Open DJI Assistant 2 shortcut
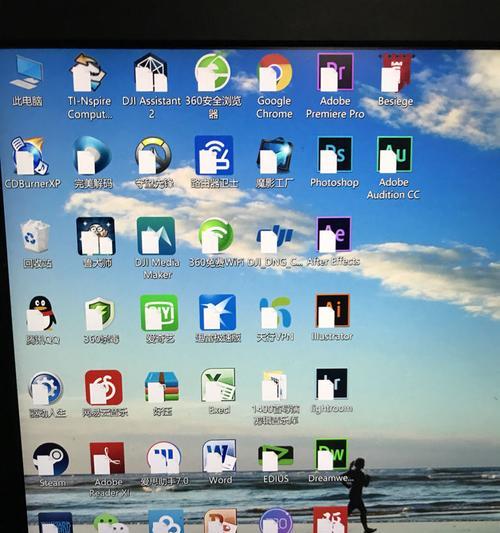500x533 pixels. coord(151,72)
